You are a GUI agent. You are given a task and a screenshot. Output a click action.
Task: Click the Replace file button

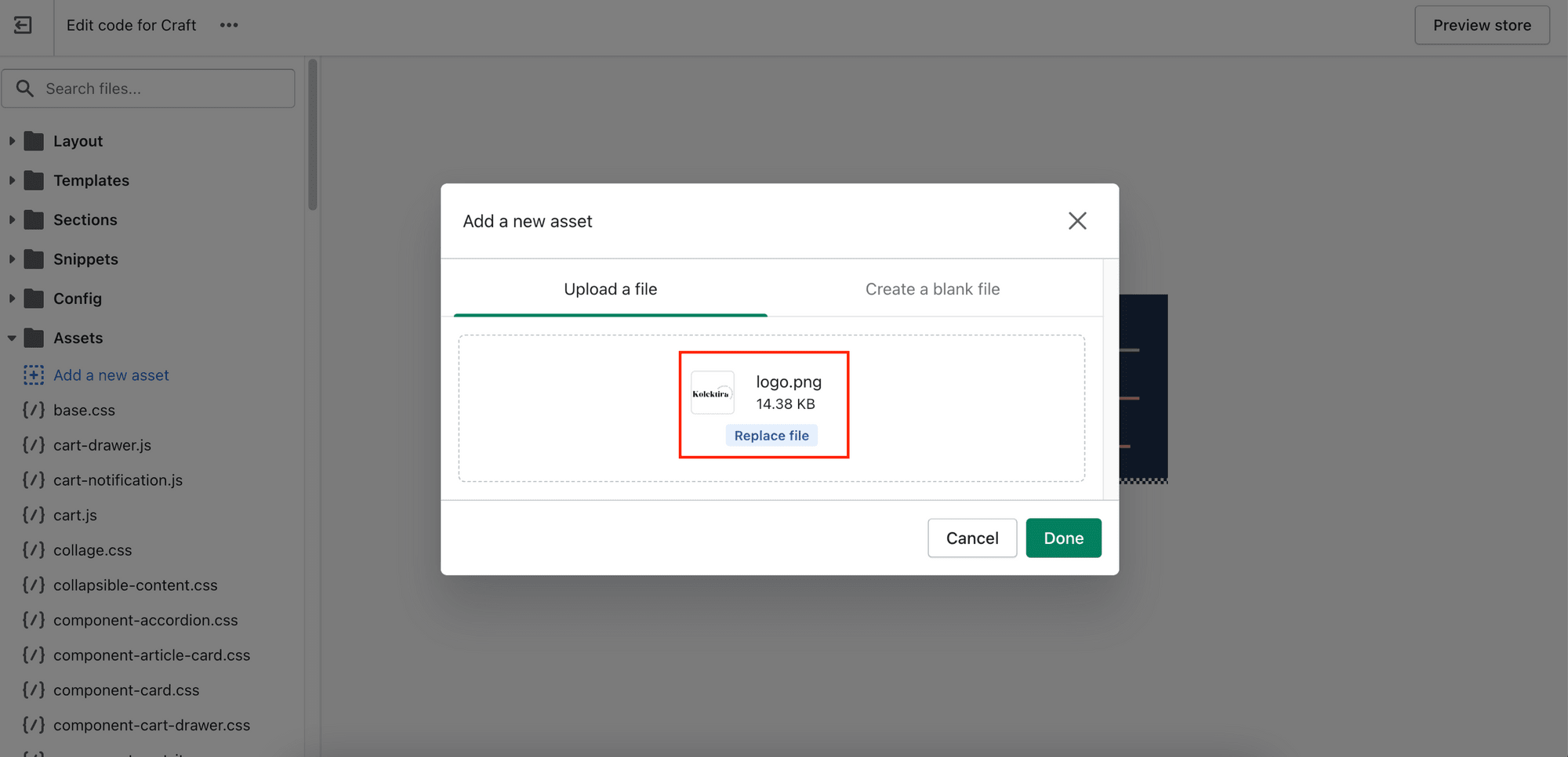tap(771, 435)
